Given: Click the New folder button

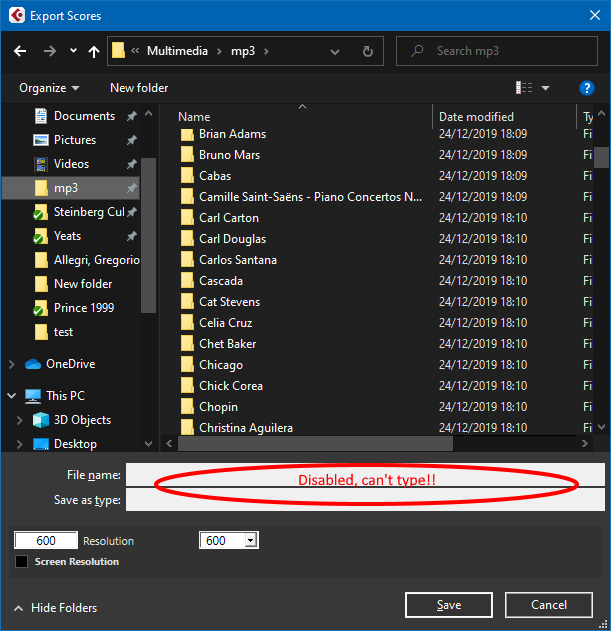Looking at the screenshot, I should 139,88.
